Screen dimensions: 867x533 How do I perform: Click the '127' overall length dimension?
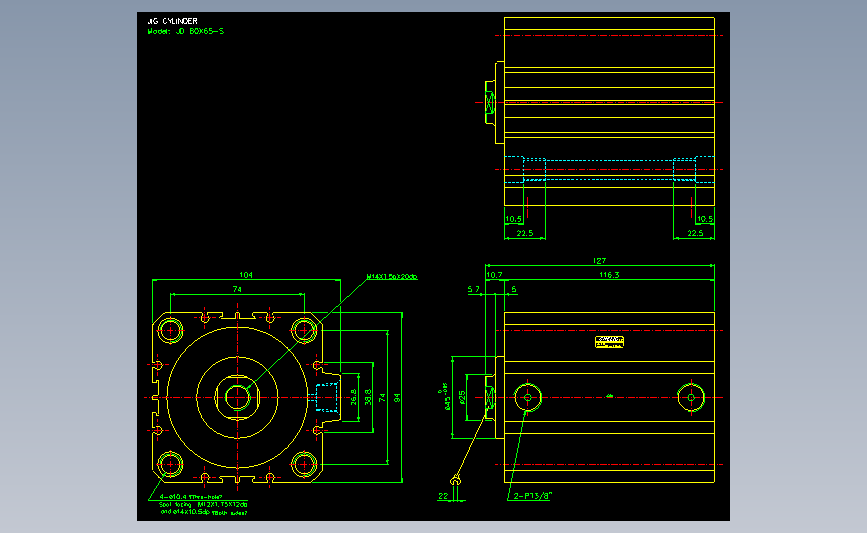(599, 260)
